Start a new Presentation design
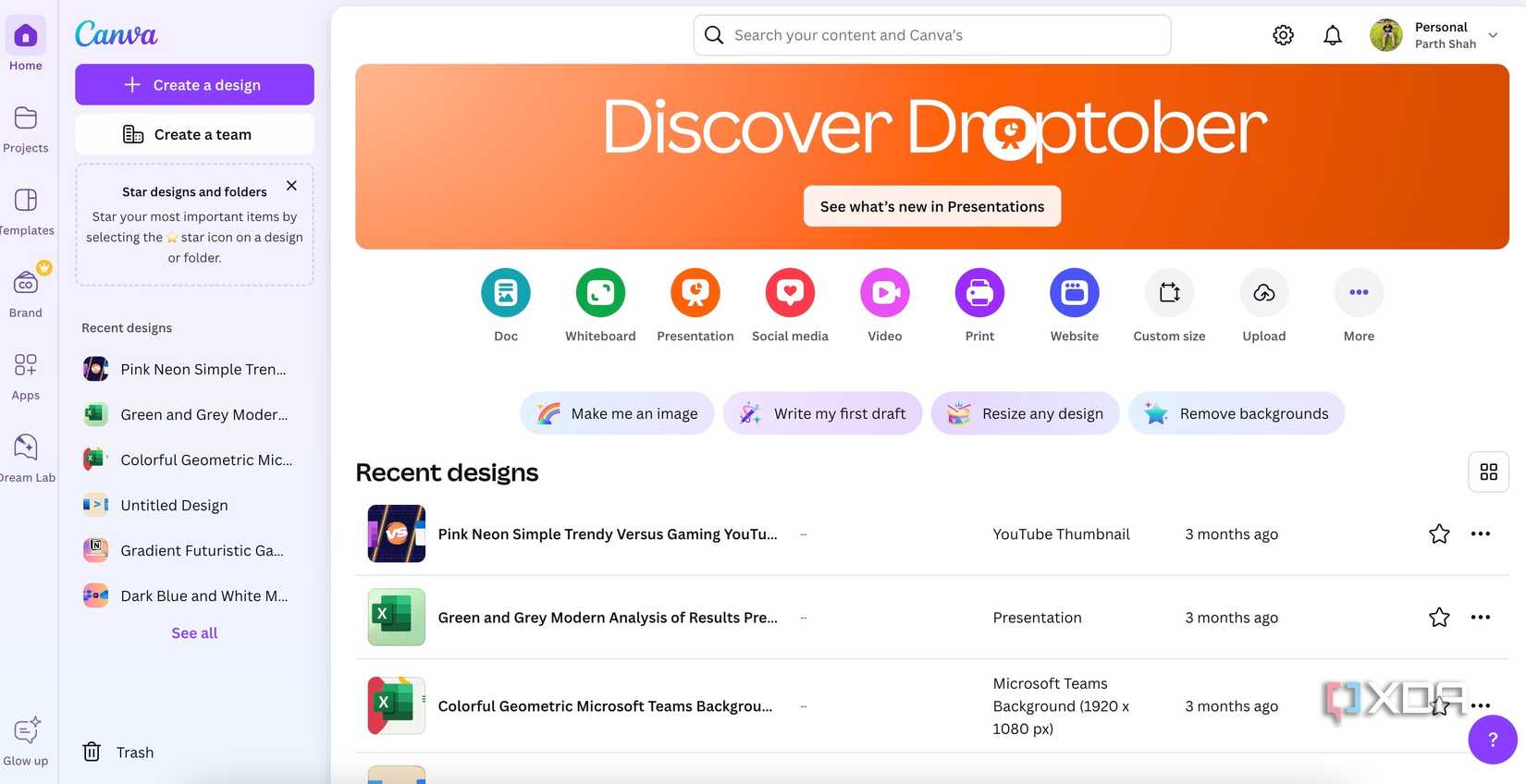 [x=695, y=293]
